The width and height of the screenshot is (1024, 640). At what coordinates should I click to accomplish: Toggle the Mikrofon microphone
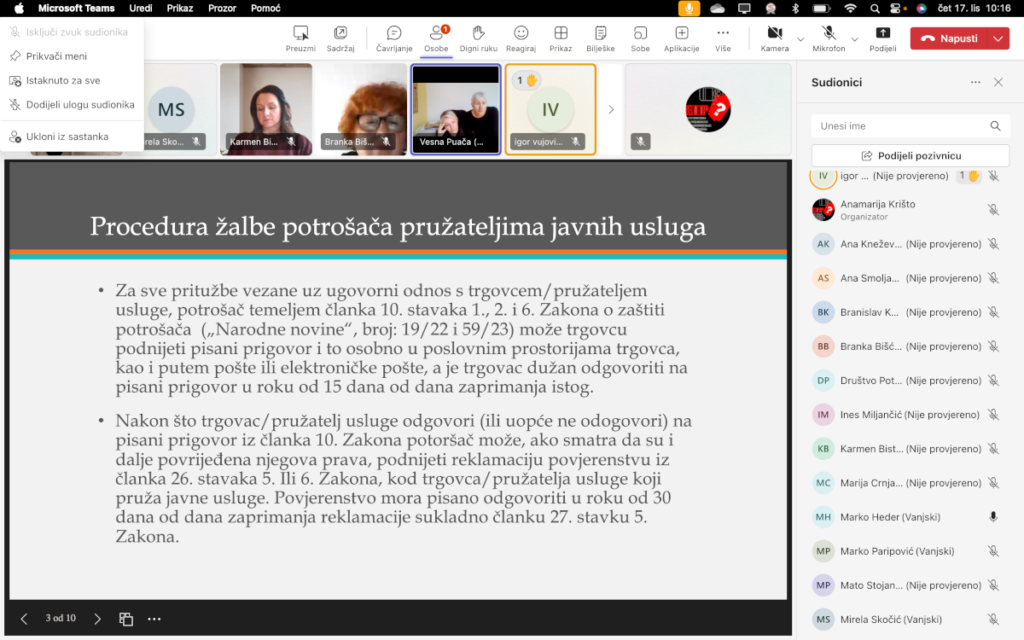pyautogui.click(x=828, y=39)
